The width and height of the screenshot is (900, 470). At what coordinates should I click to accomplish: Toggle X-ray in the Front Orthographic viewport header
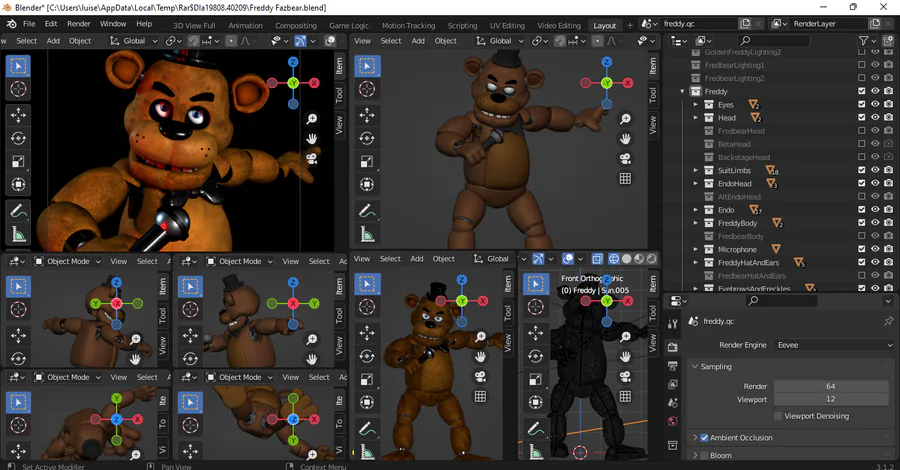pos(597,259)
